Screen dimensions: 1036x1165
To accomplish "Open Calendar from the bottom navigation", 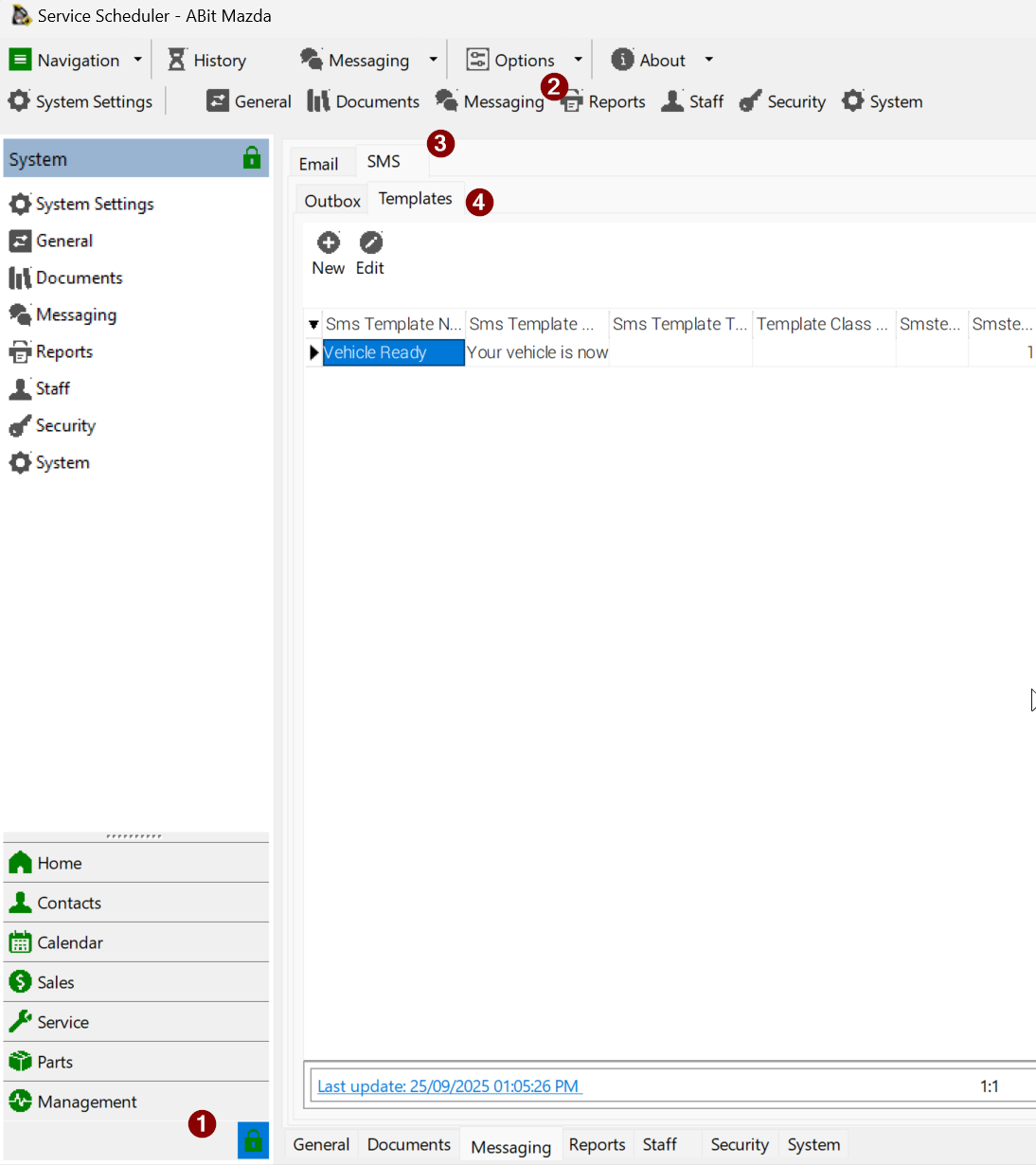I will click(x=69, y=942).
